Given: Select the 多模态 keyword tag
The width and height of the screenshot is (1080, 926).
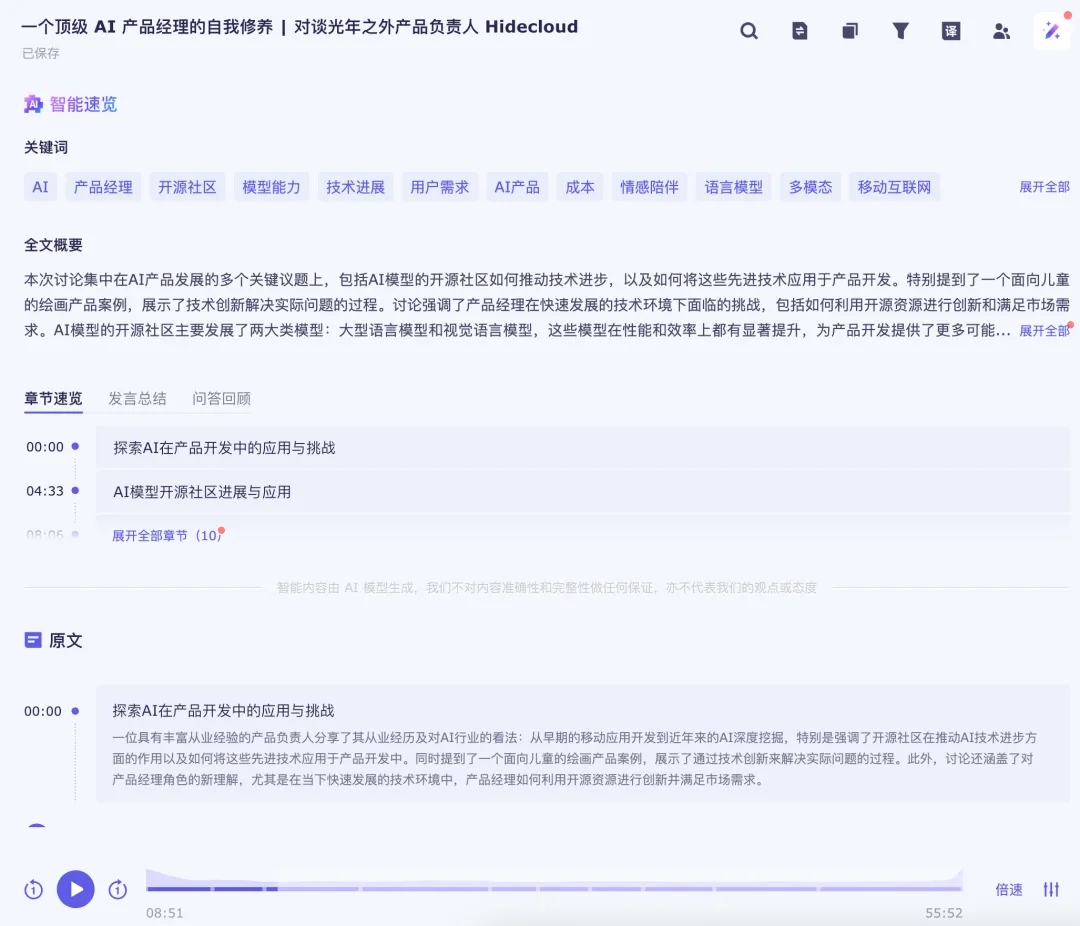Looking at the screenshot, I should coord(811,187).
